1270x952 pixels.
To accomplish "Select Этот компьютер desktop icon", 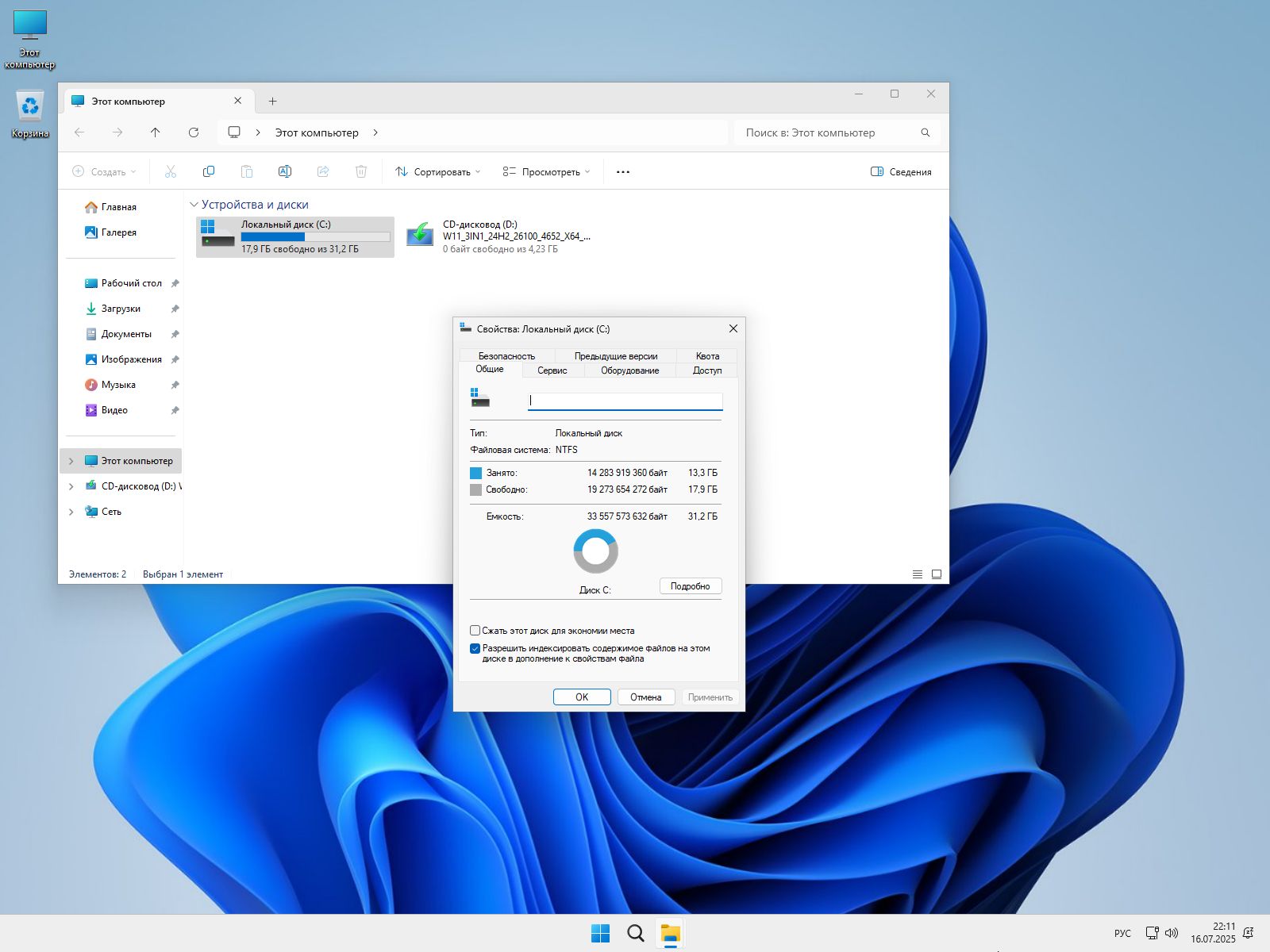I will click(30, 40).
